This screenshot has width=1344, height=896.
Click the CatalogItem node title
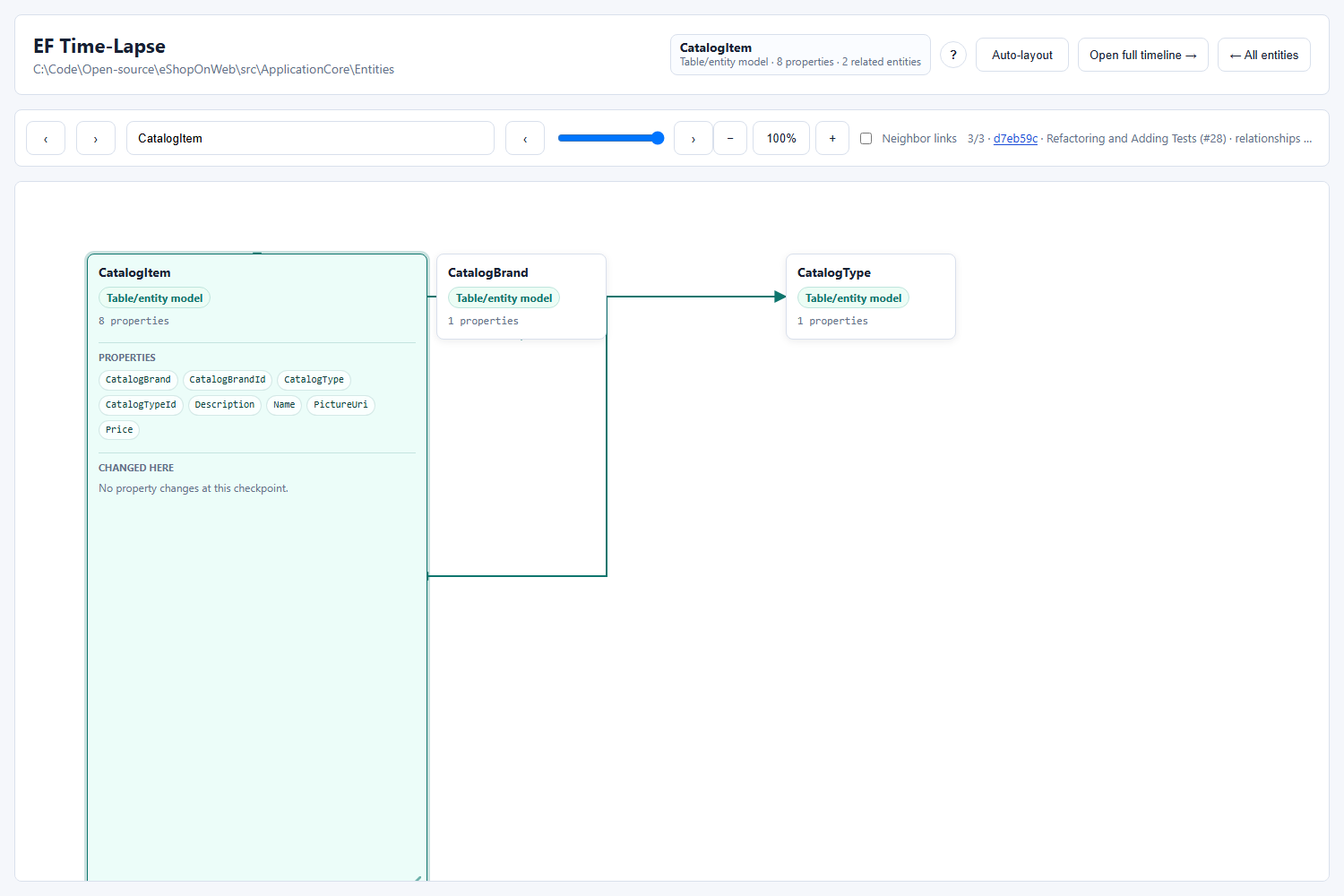pyautogui.click(x=134, y=272)
